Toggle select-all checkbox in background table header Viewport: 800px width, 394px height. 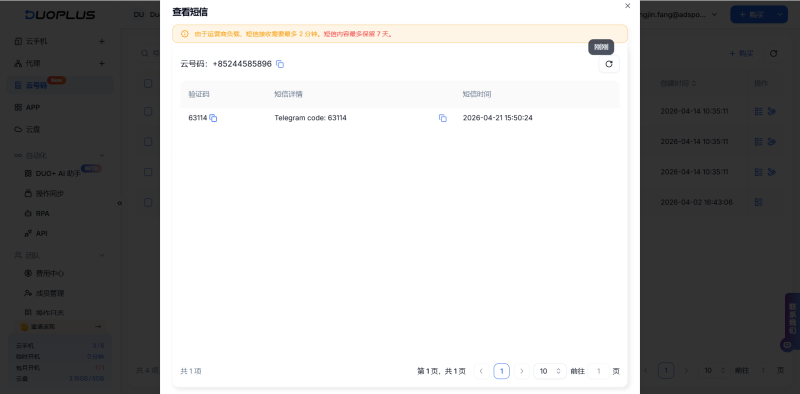148,83
